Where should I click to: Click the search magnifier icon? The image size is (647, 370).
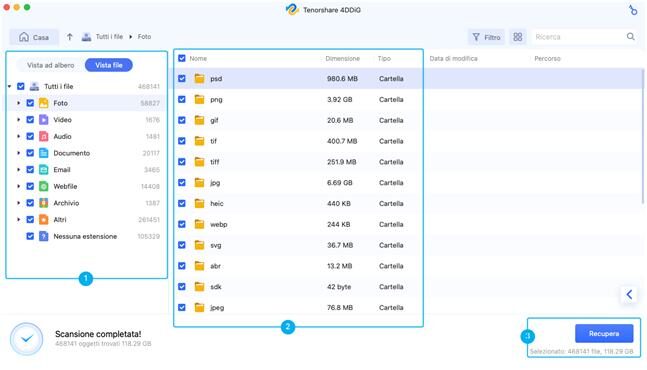(x=630, y=37)
